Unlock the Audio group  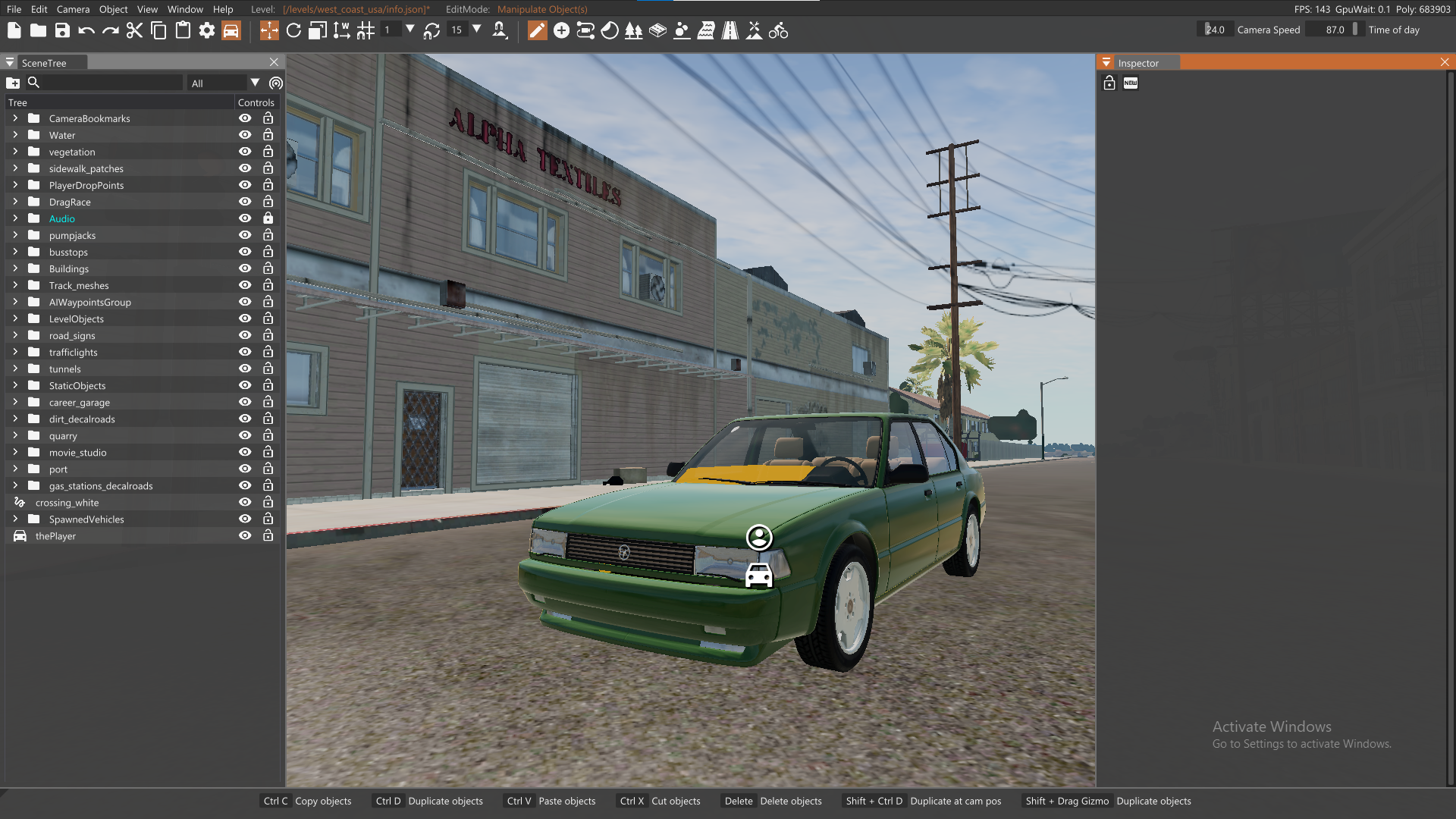click(x=268, y=218)
